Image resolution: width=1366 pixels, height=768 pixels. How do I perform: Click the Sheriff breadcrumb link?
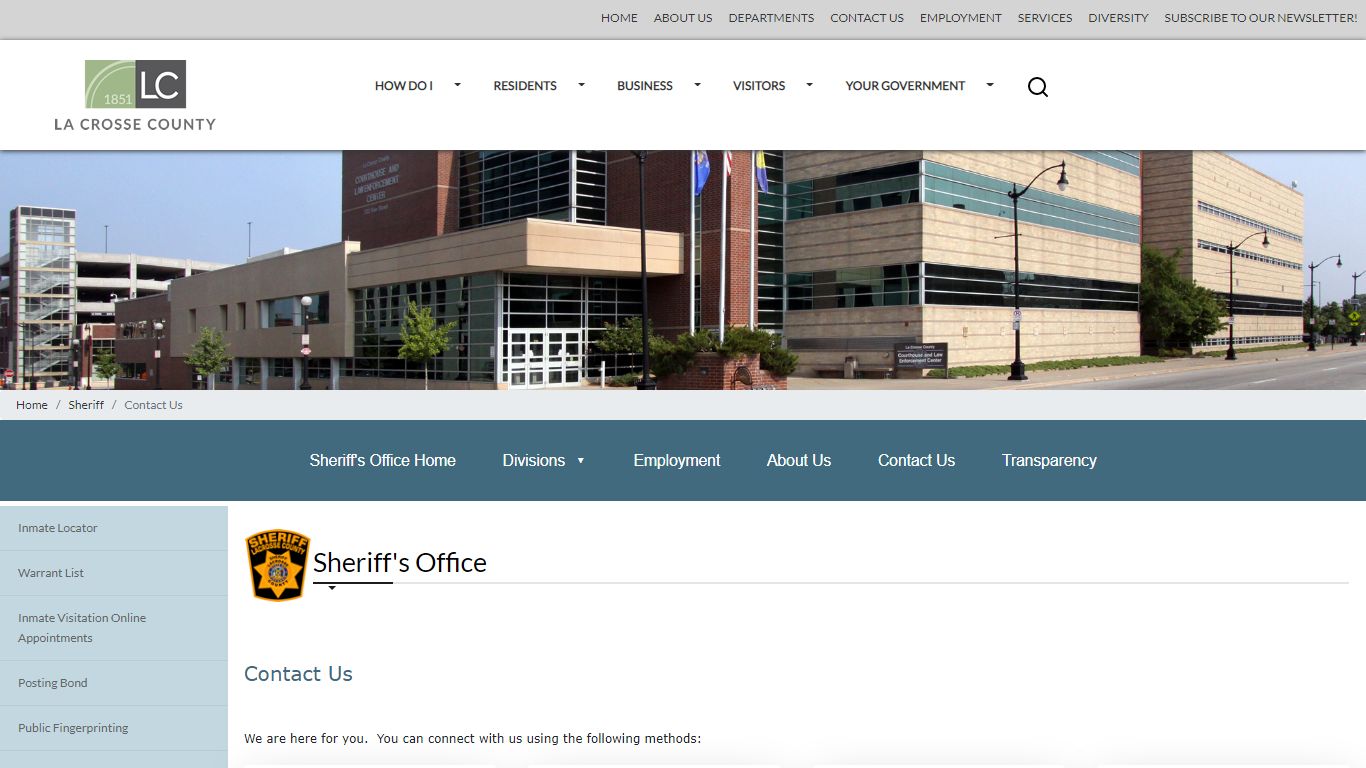pyautogui.click(x=86, y=405)
